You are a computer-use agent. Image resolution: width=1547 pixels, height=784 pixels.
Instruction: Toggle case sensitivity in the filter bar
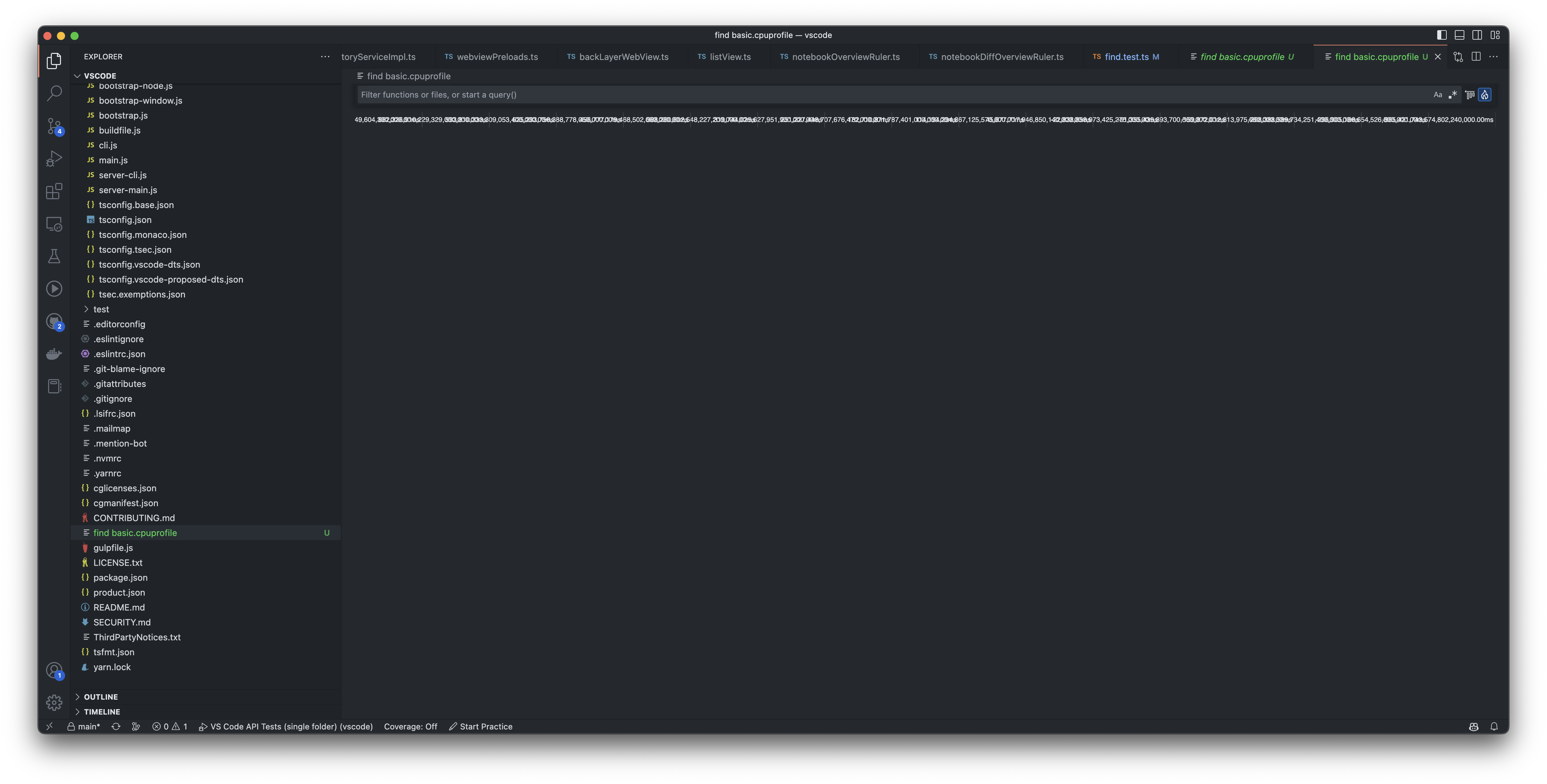coord(1438,94)
